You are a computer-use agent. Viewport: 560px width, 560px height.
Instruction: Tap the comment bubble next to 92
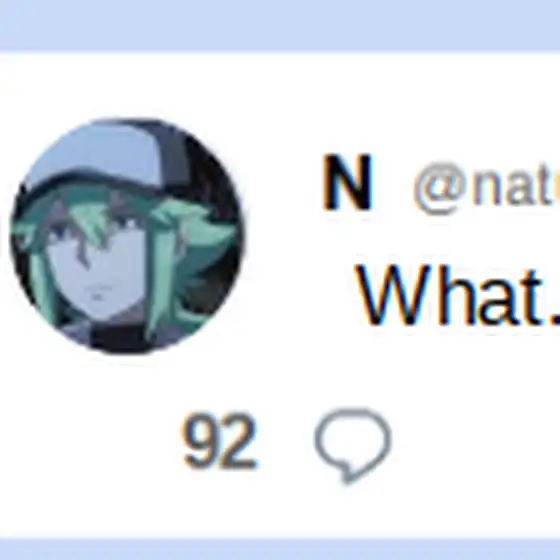(353, 445)
